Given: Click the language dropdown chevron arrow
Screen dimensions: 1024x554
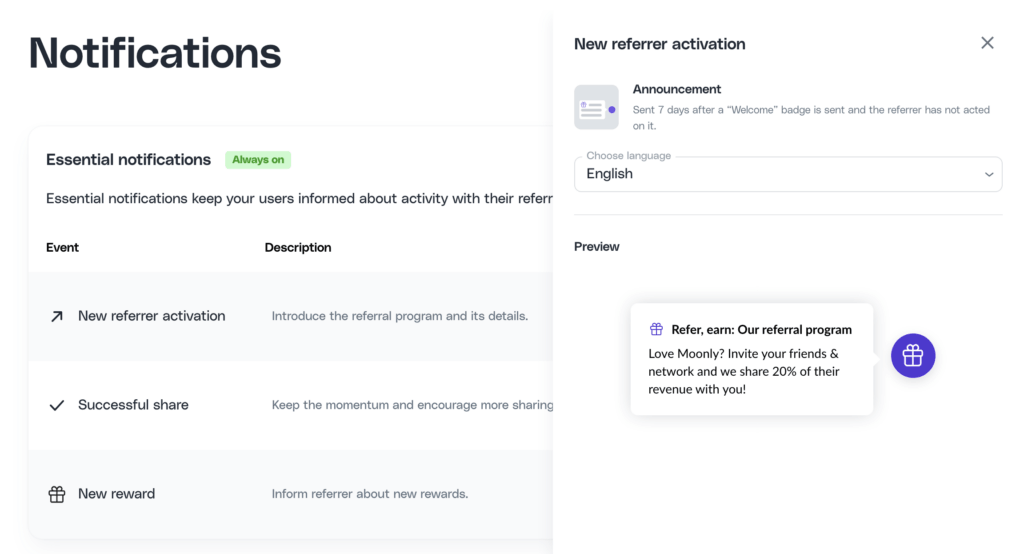Looking at the screenshot, I should tap(989, 174).
